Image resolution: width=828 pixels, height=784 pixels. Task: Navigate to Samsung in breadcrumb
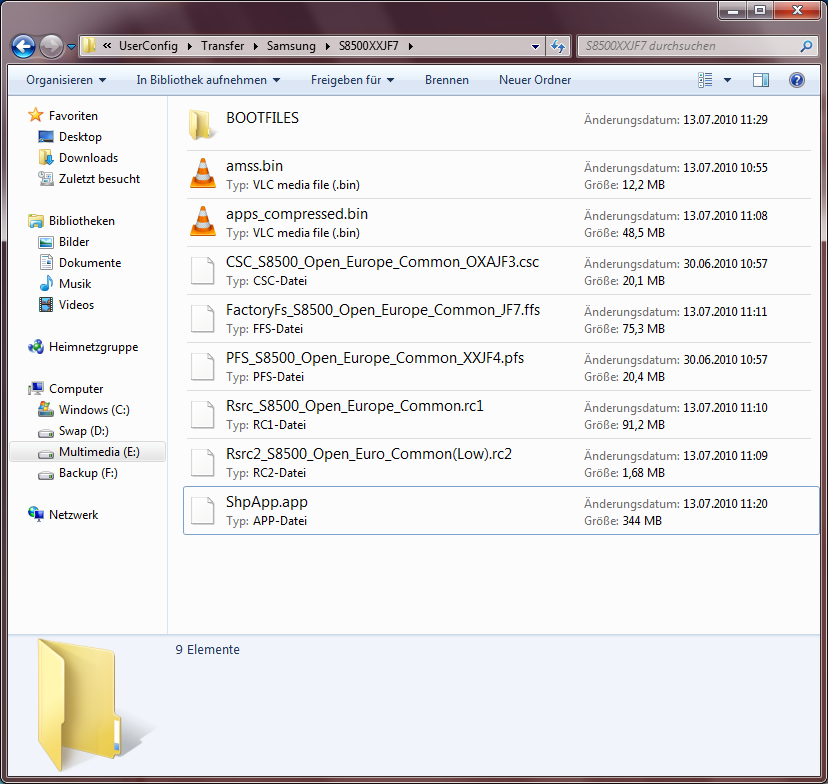(x=291, y=46)
